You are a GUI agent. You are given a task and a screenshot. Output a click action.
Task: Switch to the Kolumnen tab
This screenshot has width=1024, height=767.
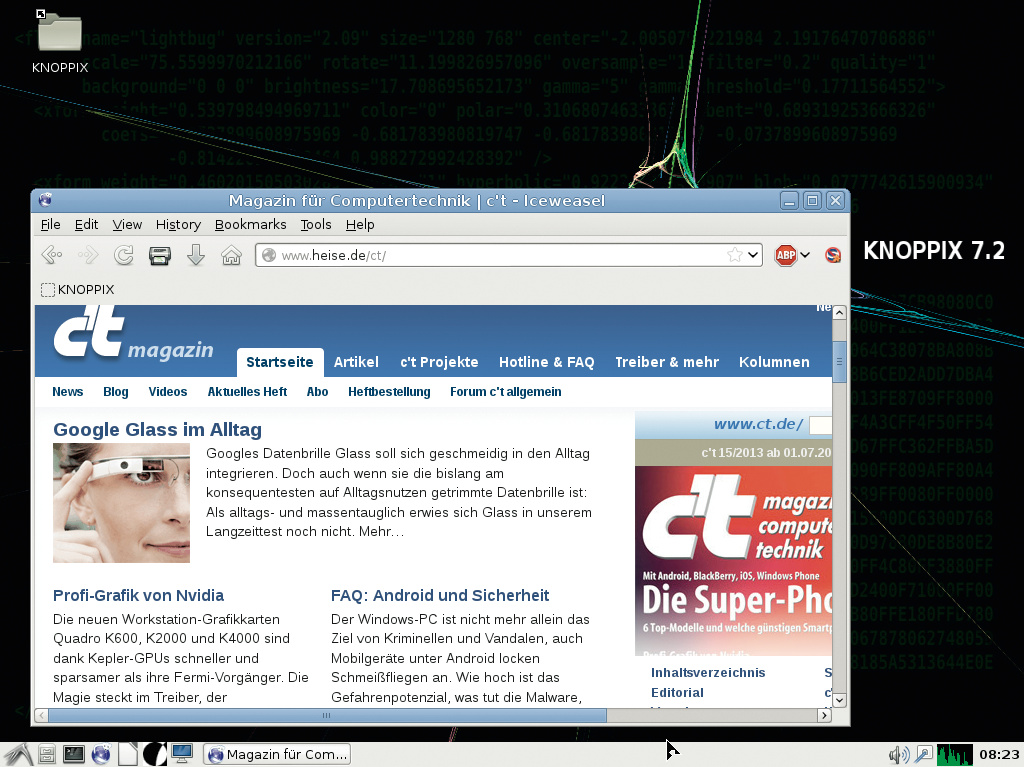click(774, 362)
